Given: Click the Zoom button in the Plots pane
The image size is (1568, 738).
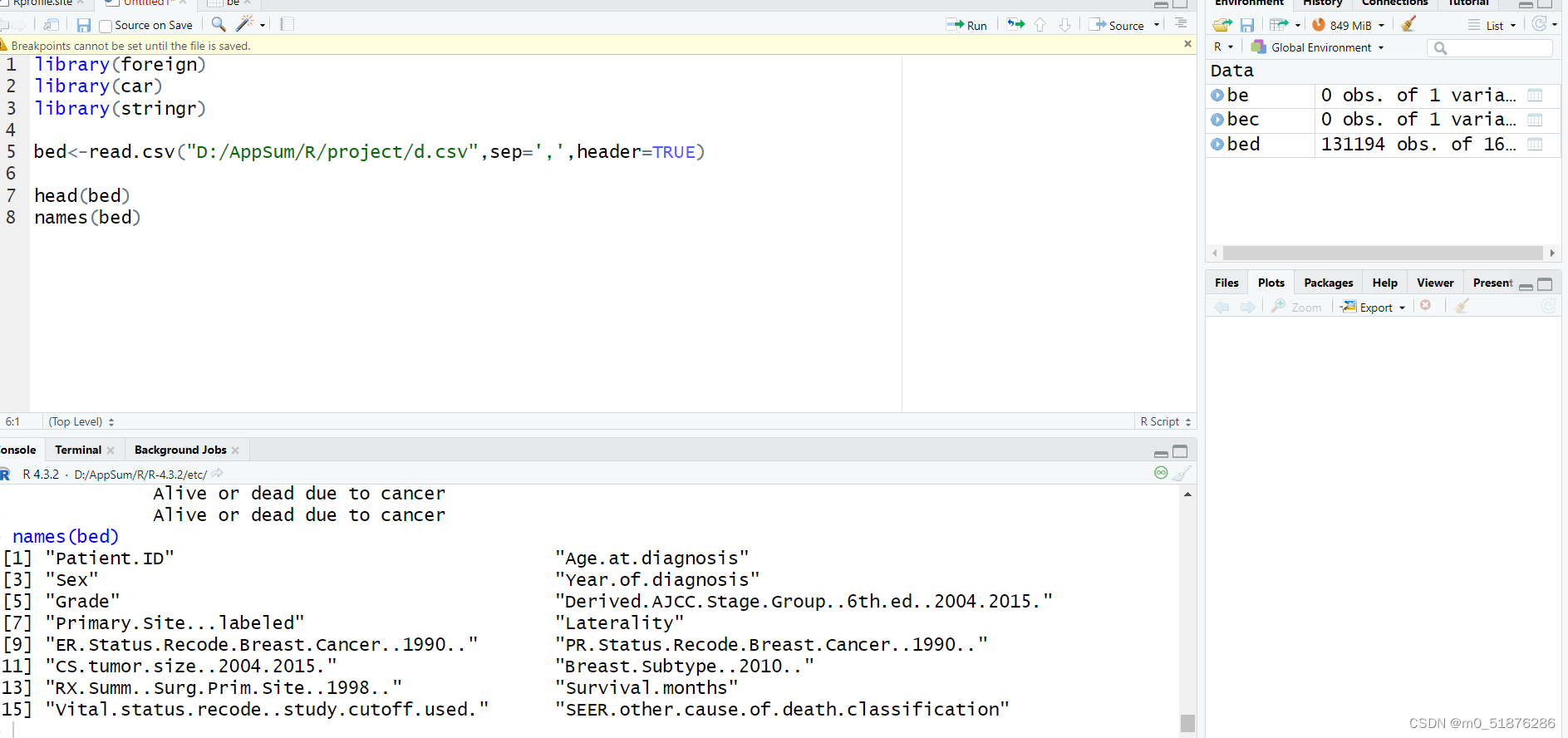Looking at the screenshot, I should (1296, 307).
